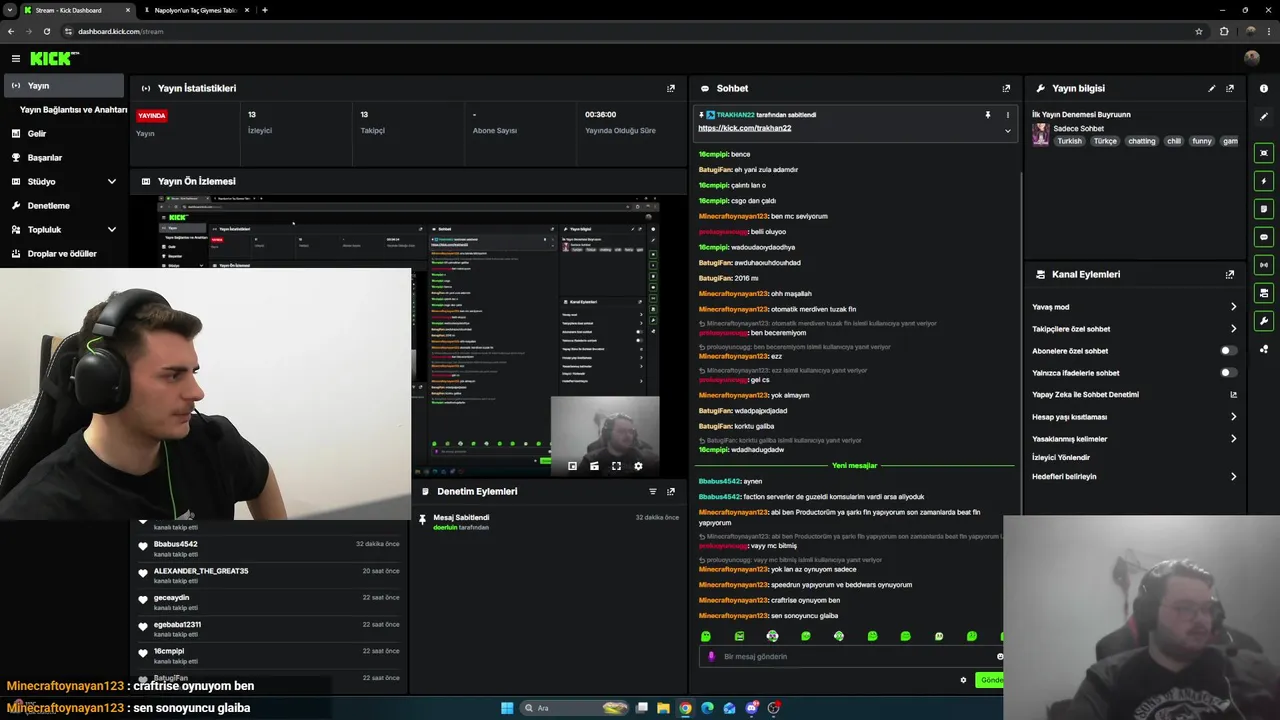
Task: Open more options on pinned message
Action: click(x=1007, y=115)
